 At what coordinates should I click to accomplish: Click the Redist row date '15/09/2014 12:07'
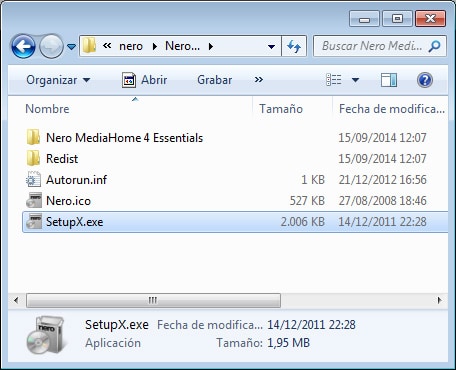[382, 159]
